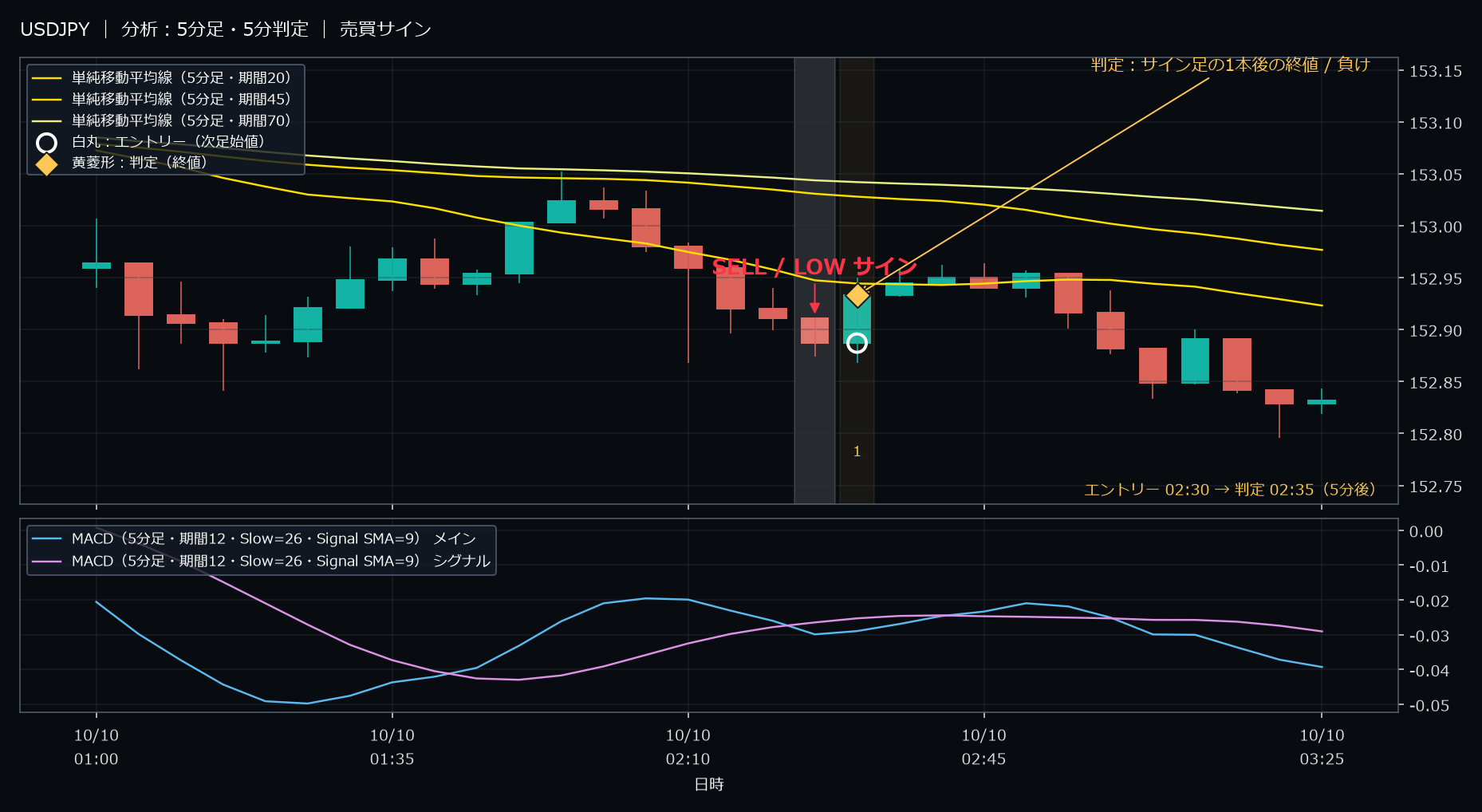Click the gray highlighted signal candle band
The height and width of the screenshot is (812, 1482).
pyautogui.click(x=814, y=281)
